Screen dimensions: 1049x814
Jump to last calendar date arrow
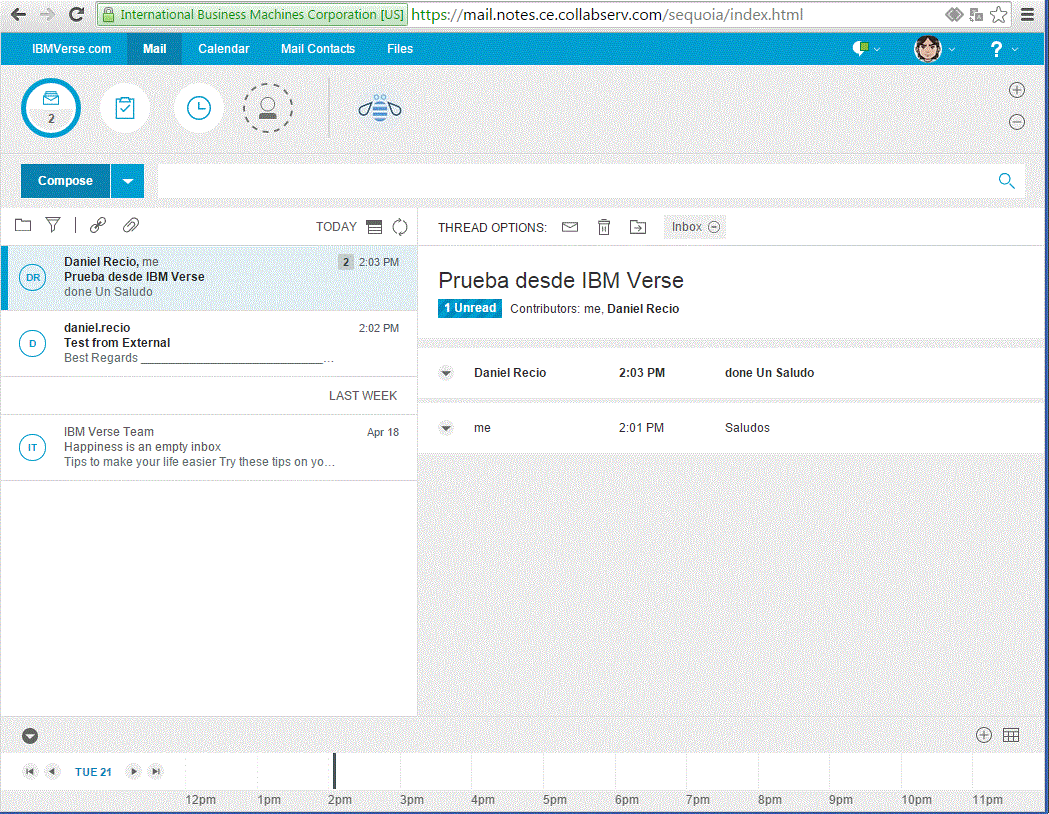[156, 772]
